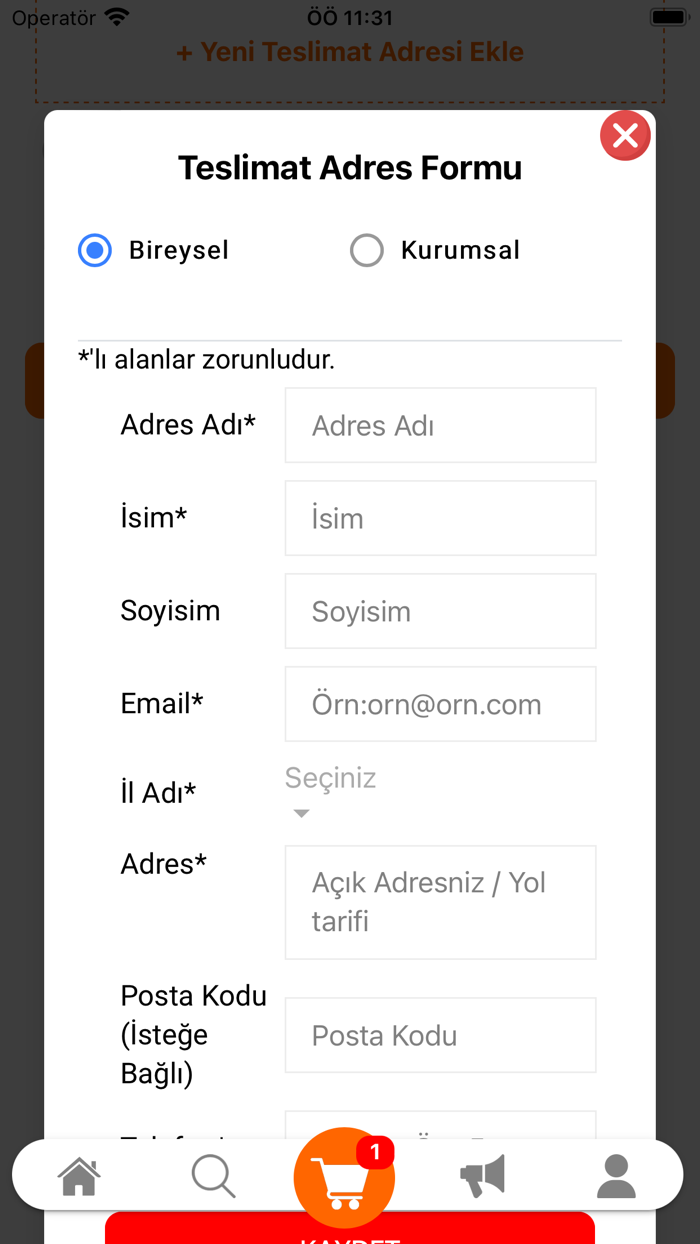Viewport: 700px width, 1244px height.
Task: Open the home screen from bottom navigation
Action: coord(79,1176)
